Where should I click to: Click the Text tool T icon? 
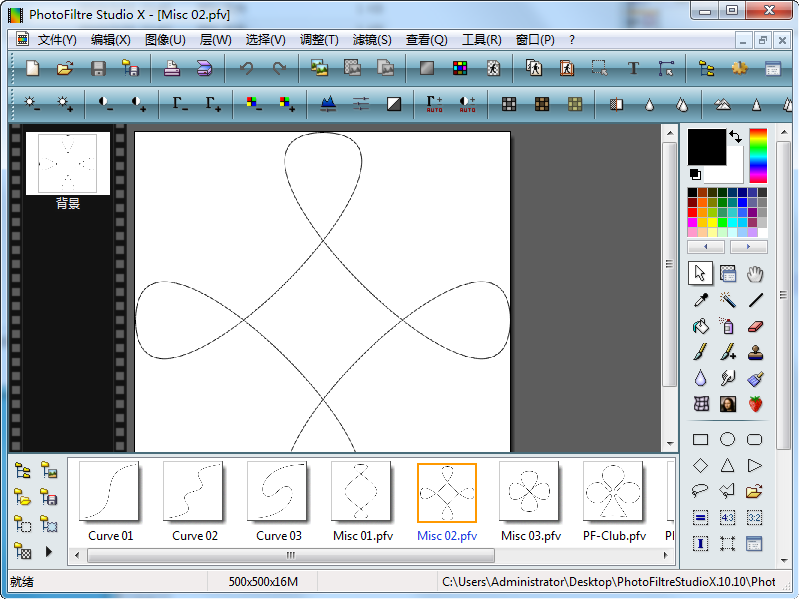point(633,68)
